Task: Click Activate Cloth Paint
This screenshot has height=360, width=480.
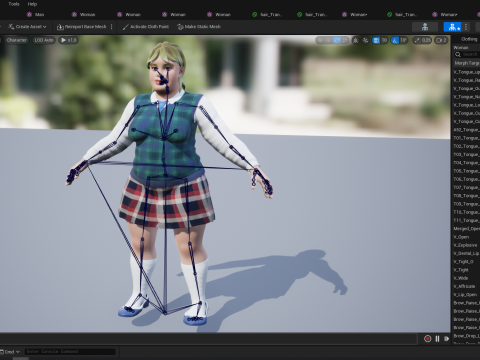Action: [x=146, y=27]
